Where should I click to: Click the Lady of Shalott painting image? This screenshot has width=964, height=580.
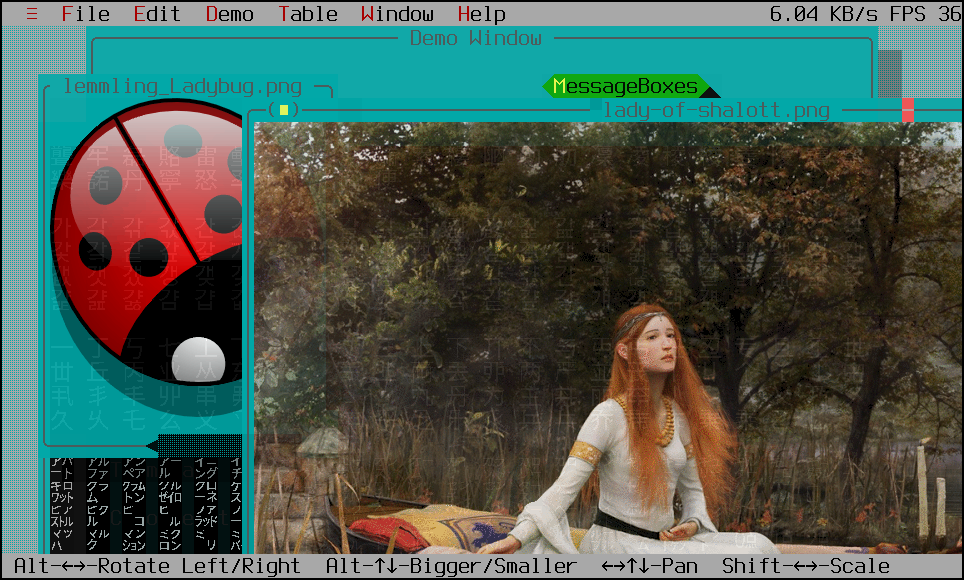[x=609, y=338]
